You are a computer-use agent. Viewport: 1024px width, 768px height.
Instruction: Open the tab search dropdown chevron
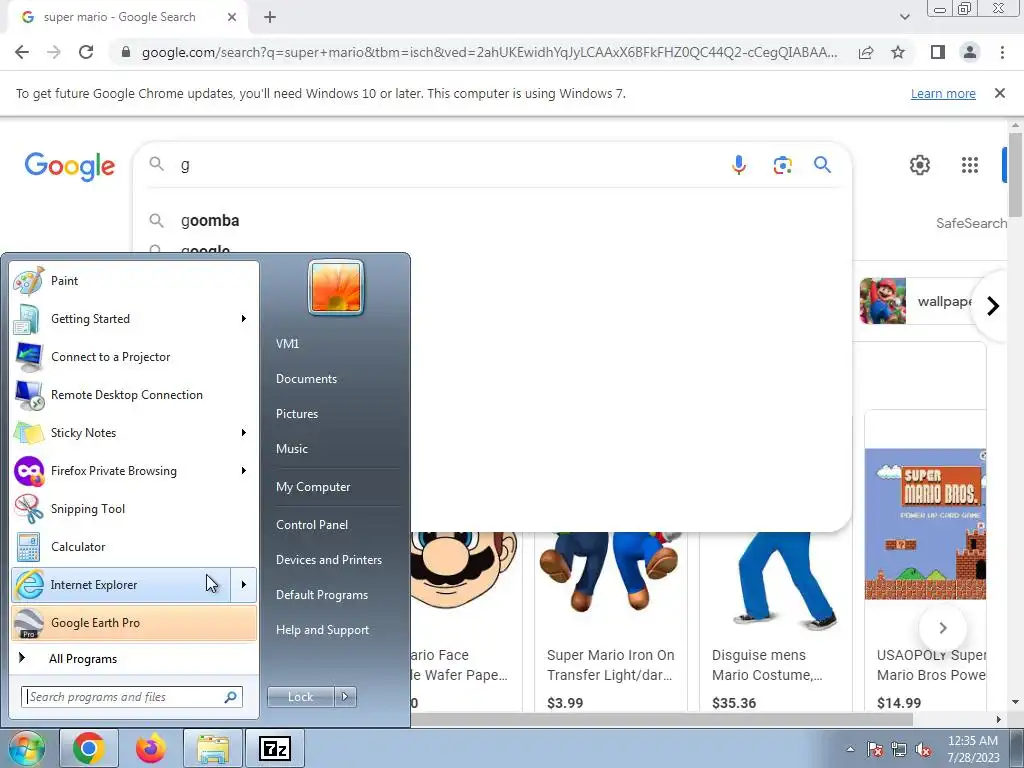904,17
